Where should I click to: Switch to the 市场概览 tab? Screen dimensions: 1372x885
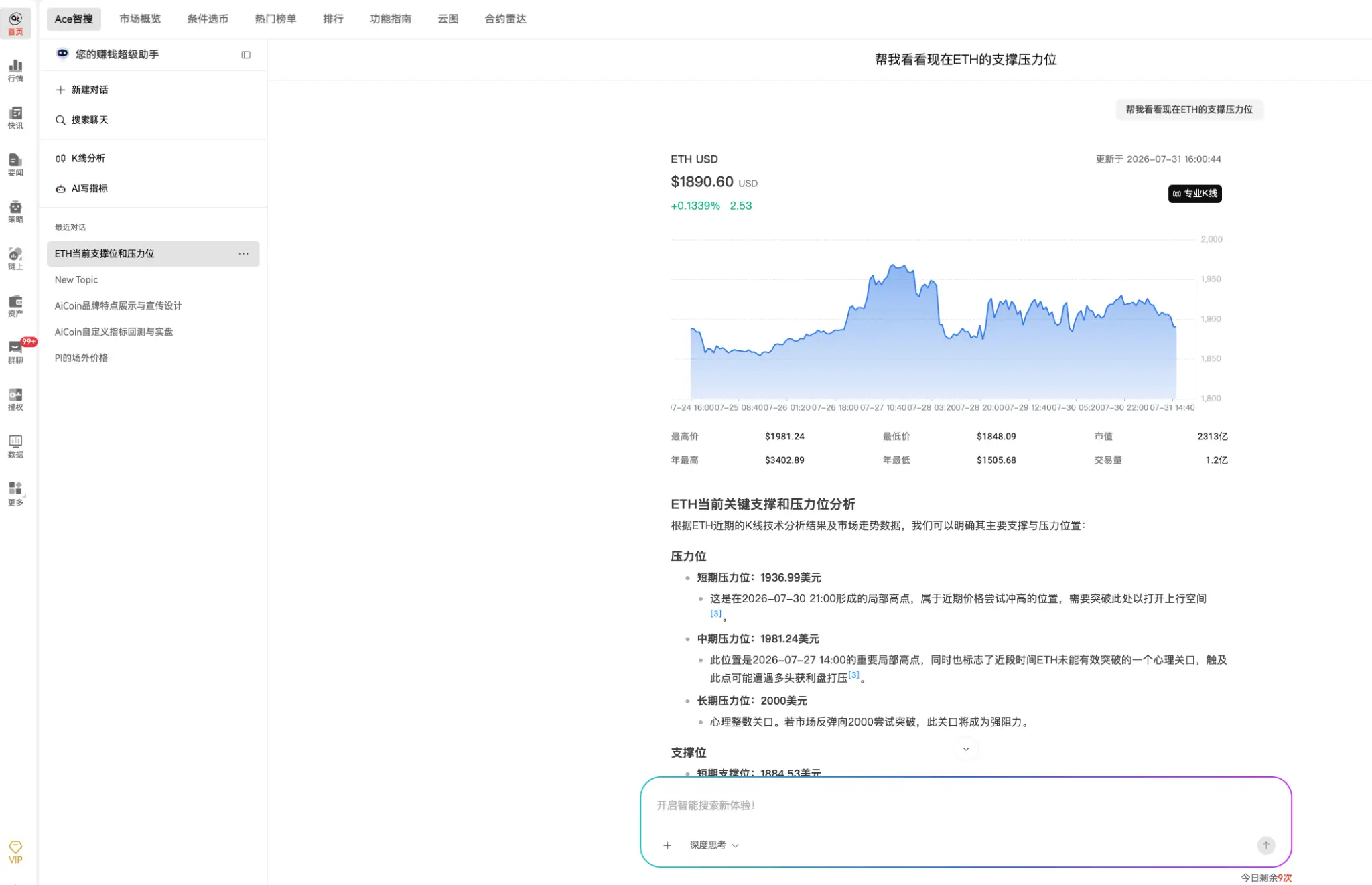coord(140,19)
